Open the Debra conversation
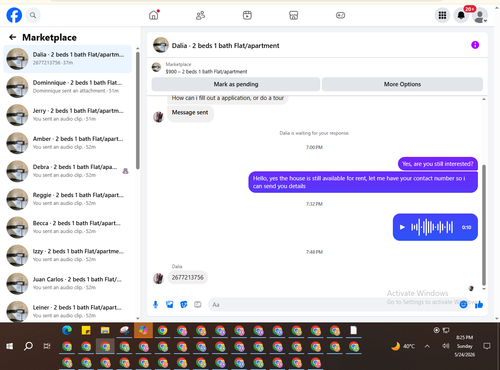Image resolution: width=500 pixels, height=370 pixels. pos(68,171)
